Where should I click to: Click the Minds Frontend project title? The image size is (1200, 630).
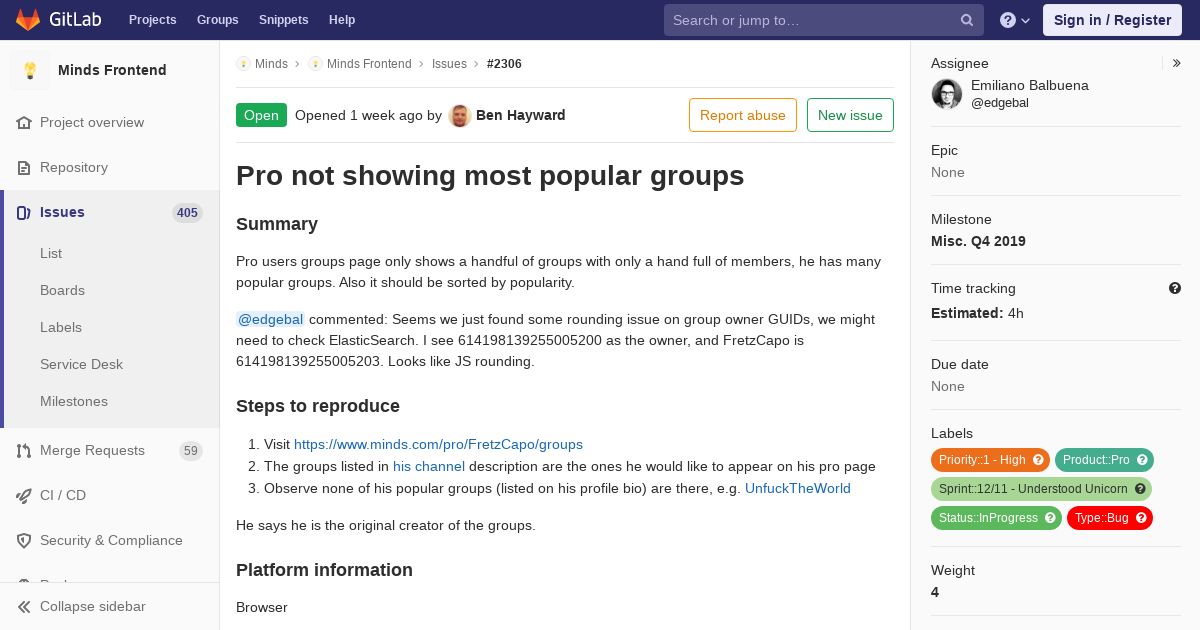(x=112, y=70)
